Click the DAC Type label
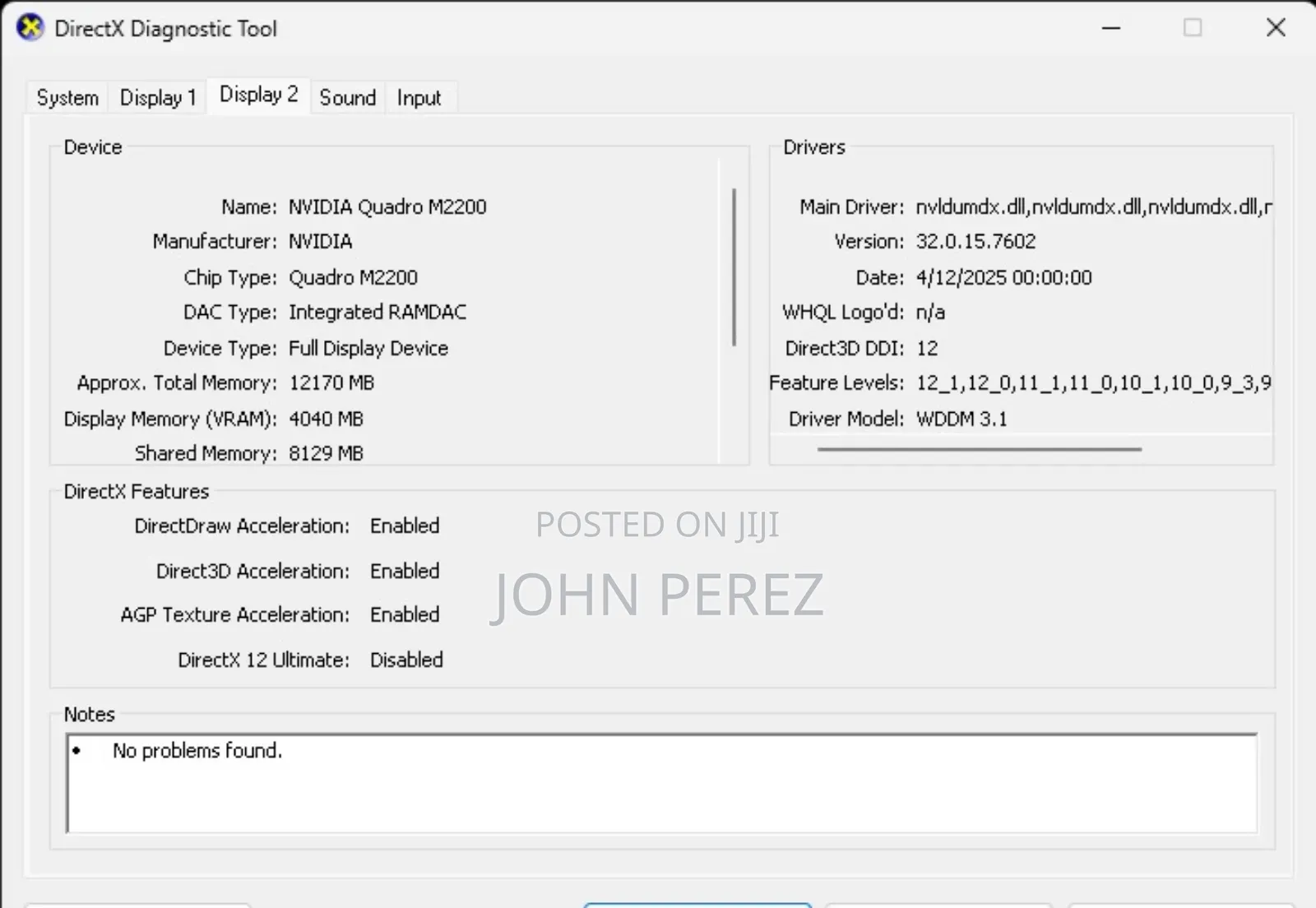1316x908 pixels. click(230, 313)
